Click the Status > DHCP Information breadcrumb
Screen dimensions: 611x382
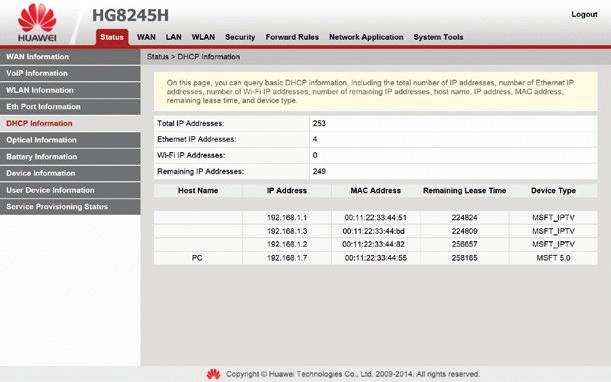pyautogui.click(x=193, y=57)
